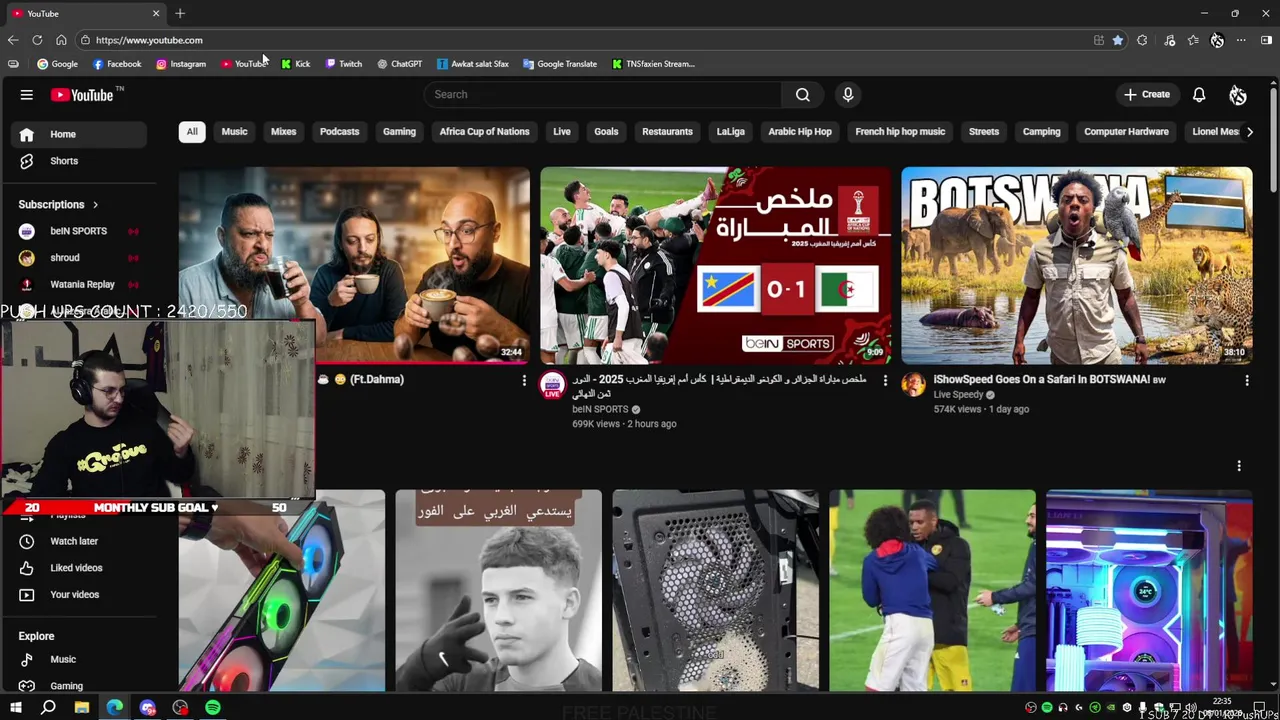Select the Gaming filter chip

[x=399, y=132]
